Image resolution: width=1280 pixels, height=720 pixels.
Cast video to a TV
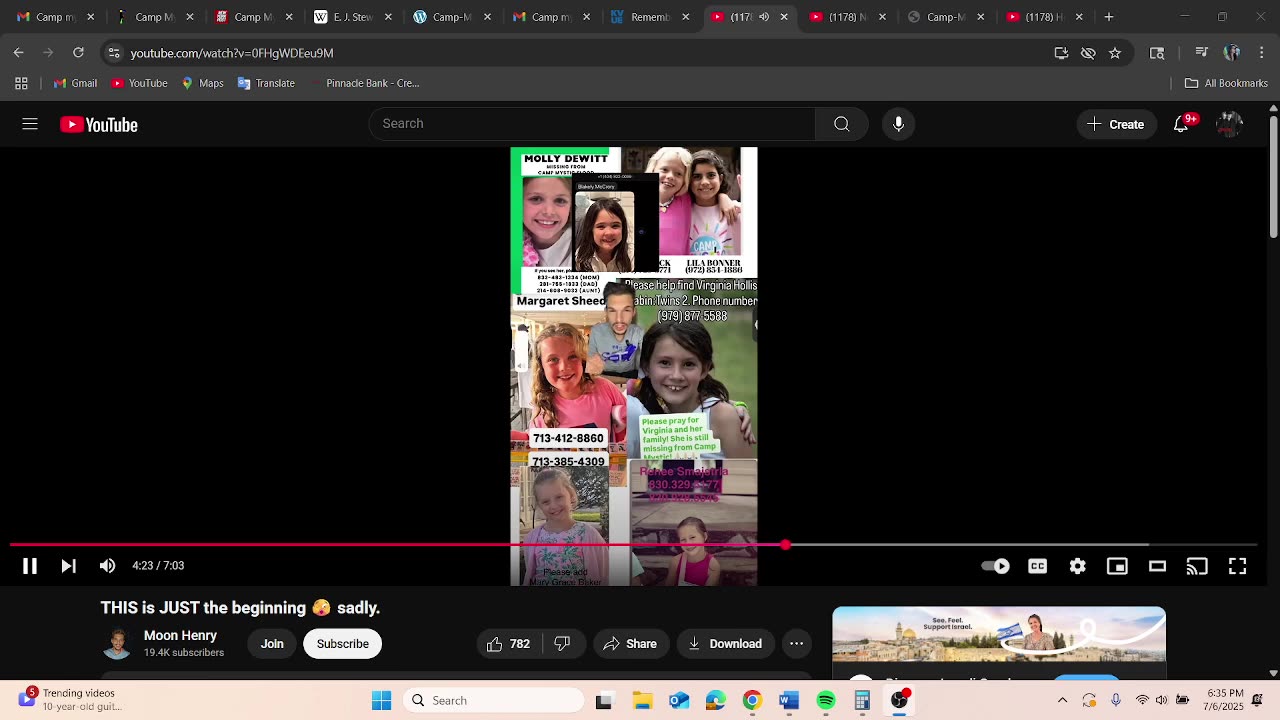pyautogui.click(x=1197, y=566)
